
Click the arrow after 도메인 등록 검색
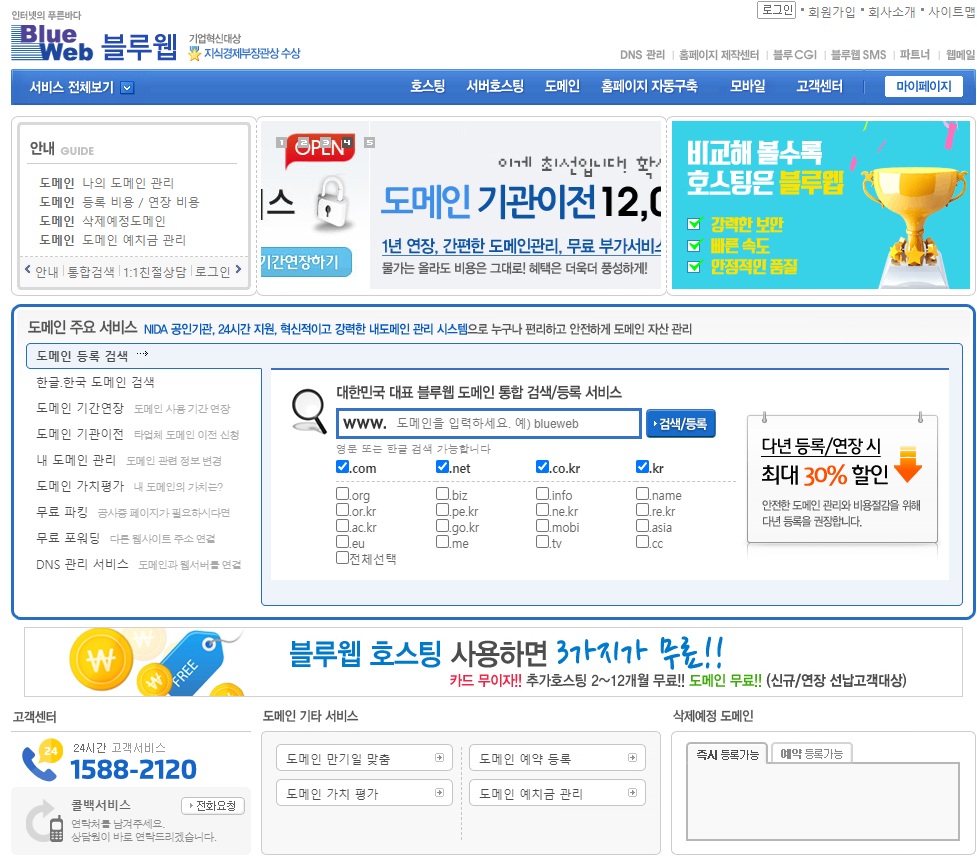pyautogui.click(x=143, y=354)
